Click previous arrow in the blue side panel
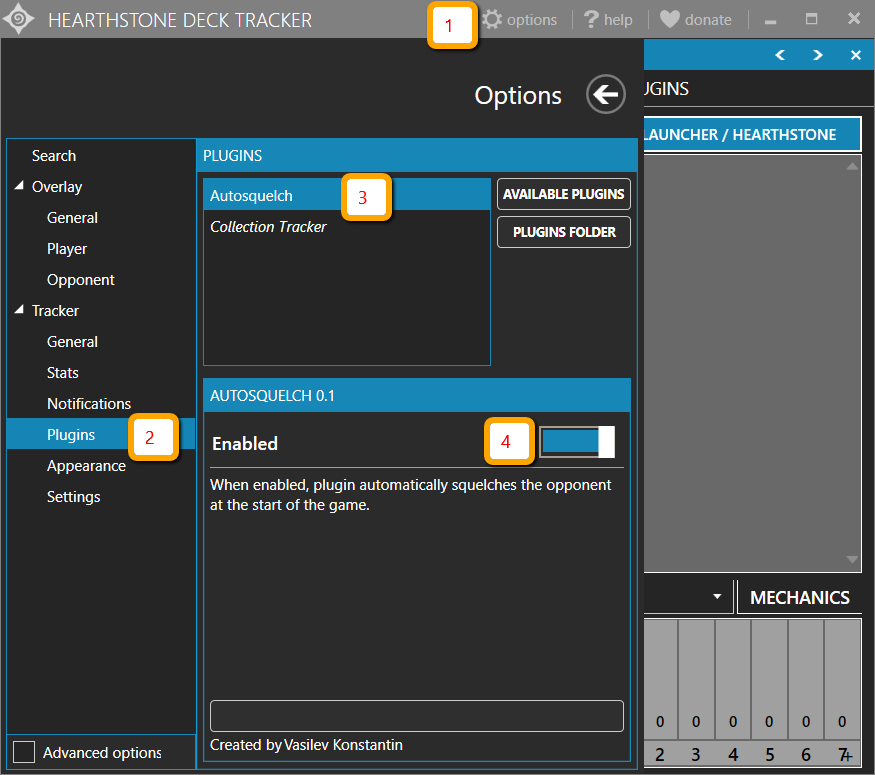Screen dimensions: 875x775 [x=780, y=55]
